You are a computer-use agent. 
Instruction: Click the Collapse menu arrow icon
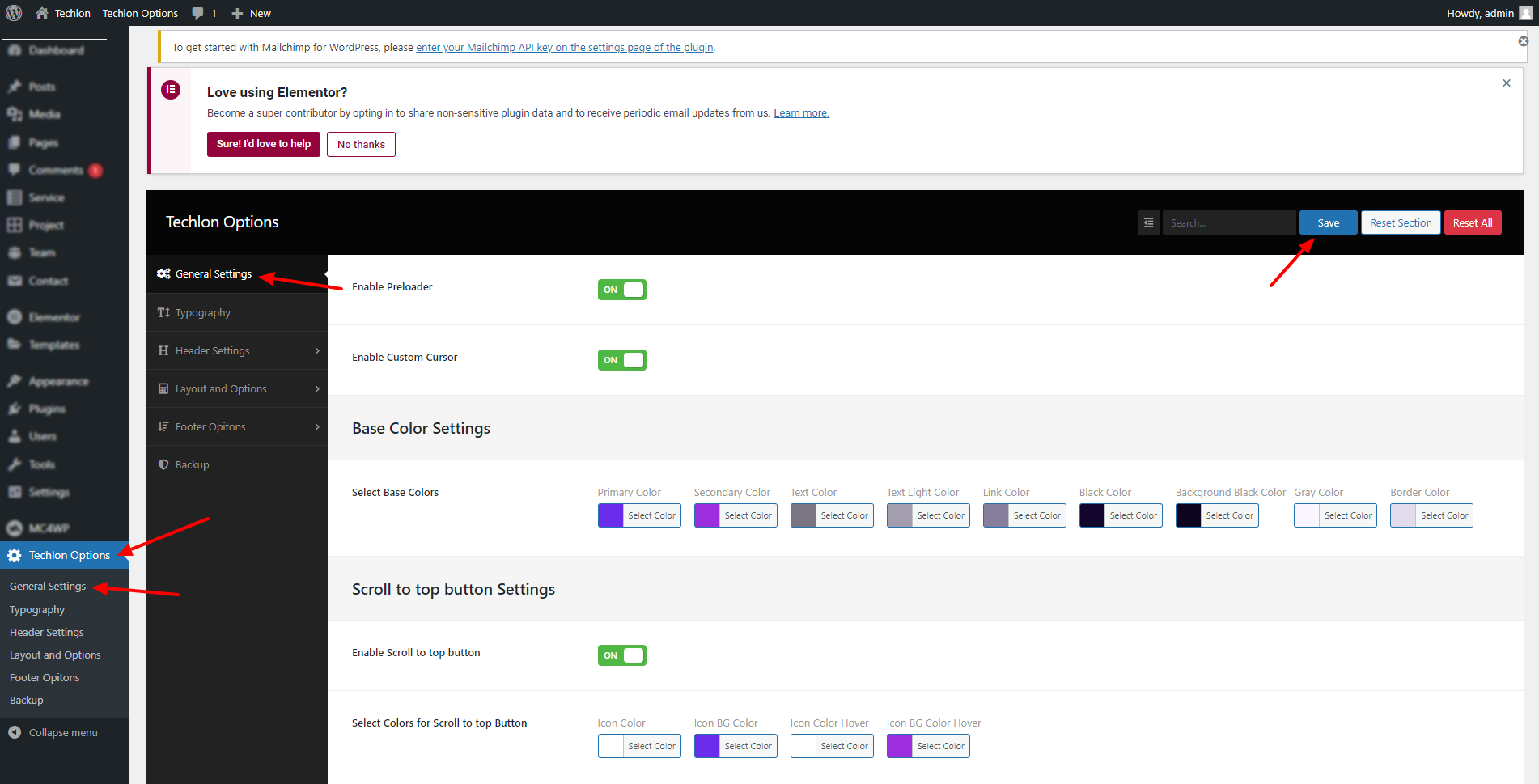coord(15,732)
